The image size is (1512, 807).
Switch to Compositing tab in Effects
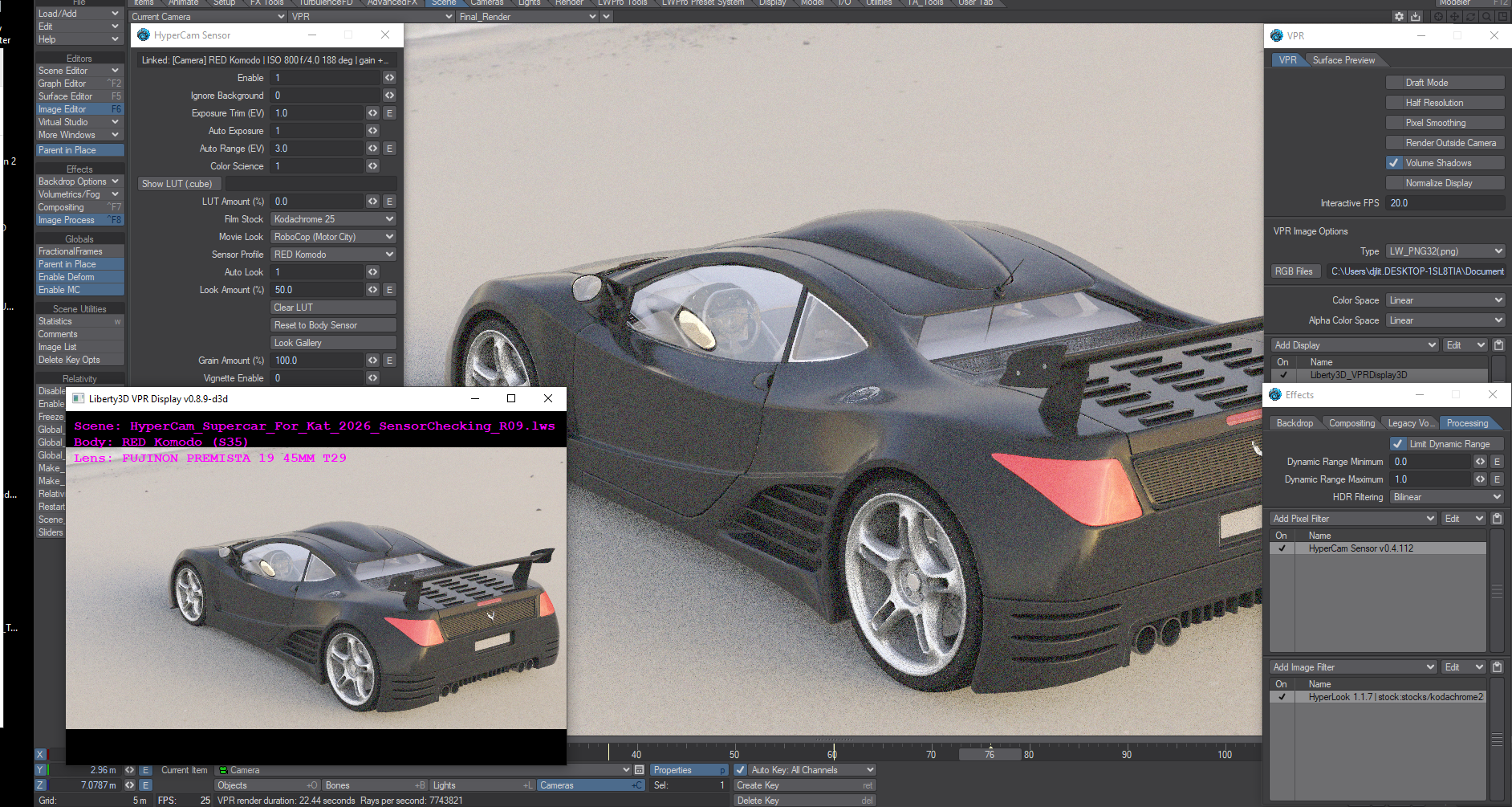[1351, 423]
